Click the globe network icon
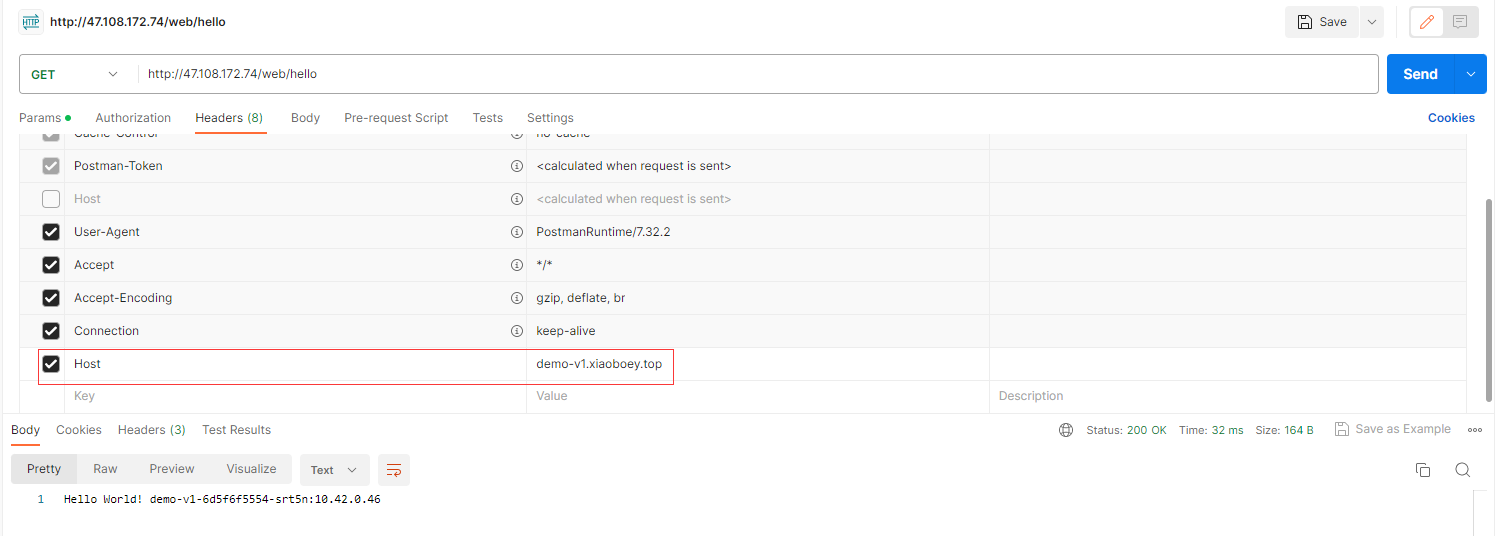This screenshot has height=536, width=1498. point(1066,430)
